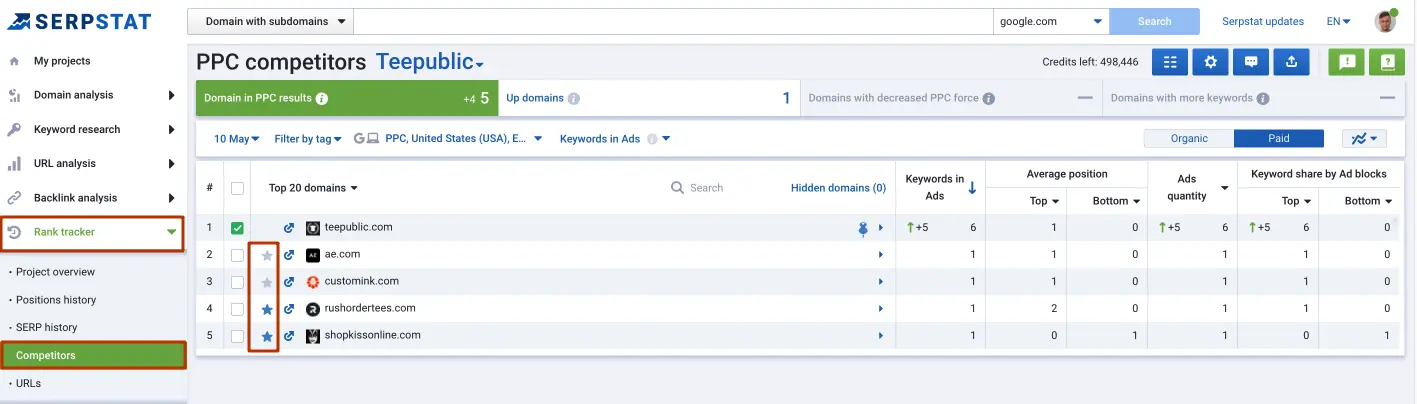Check the customink.com row checkbox
The width and height of the screenshot is (1417, 404).
[237, 282]
